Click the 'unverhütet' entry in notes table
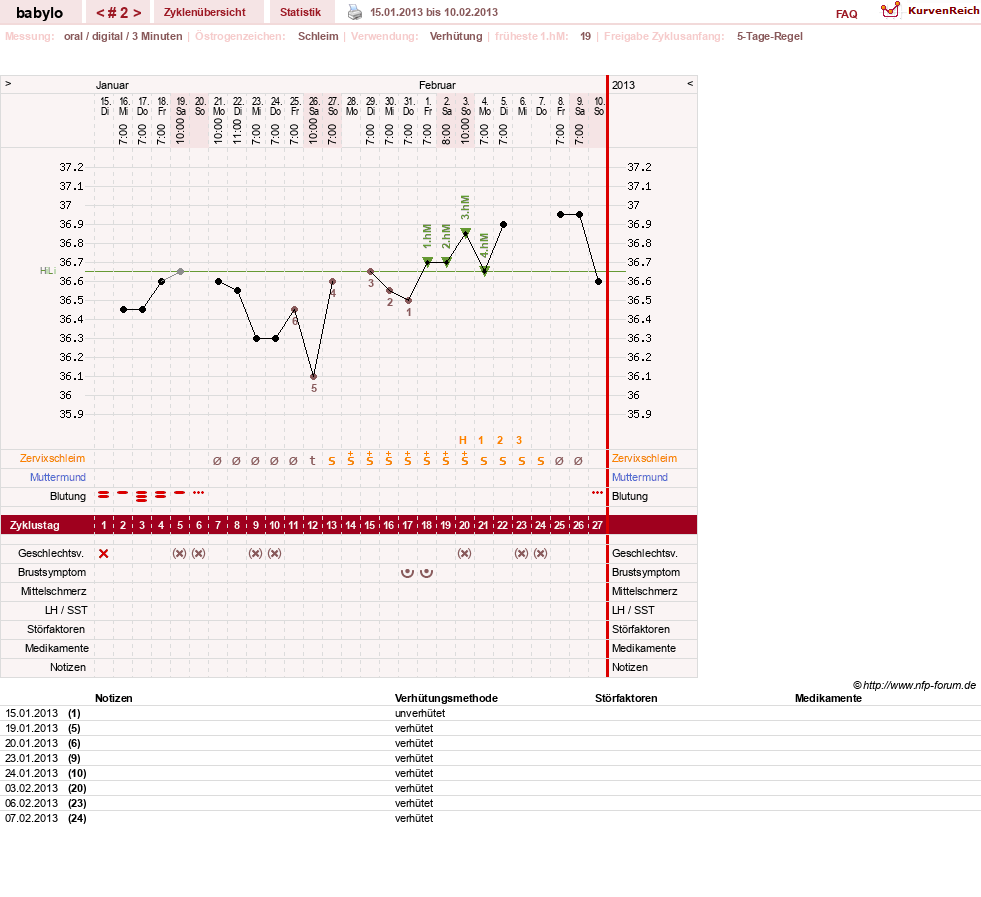This screenshot has width=981, height=897. pos(420,713)
